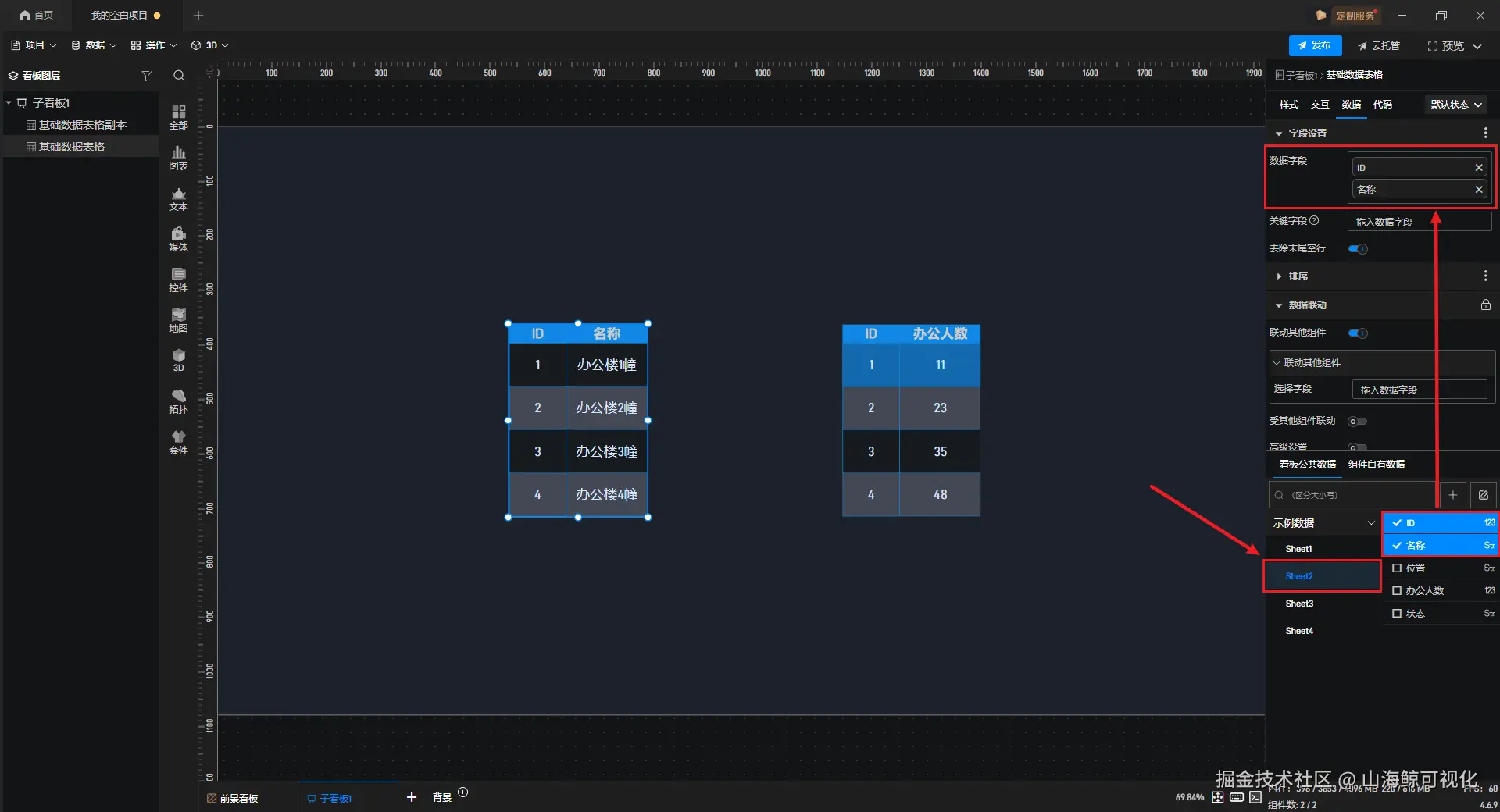Image resolution: width=1500 pixels, height=812 pixels.
Task: Click the 选择字段 drop field input
Action: 1420,390
